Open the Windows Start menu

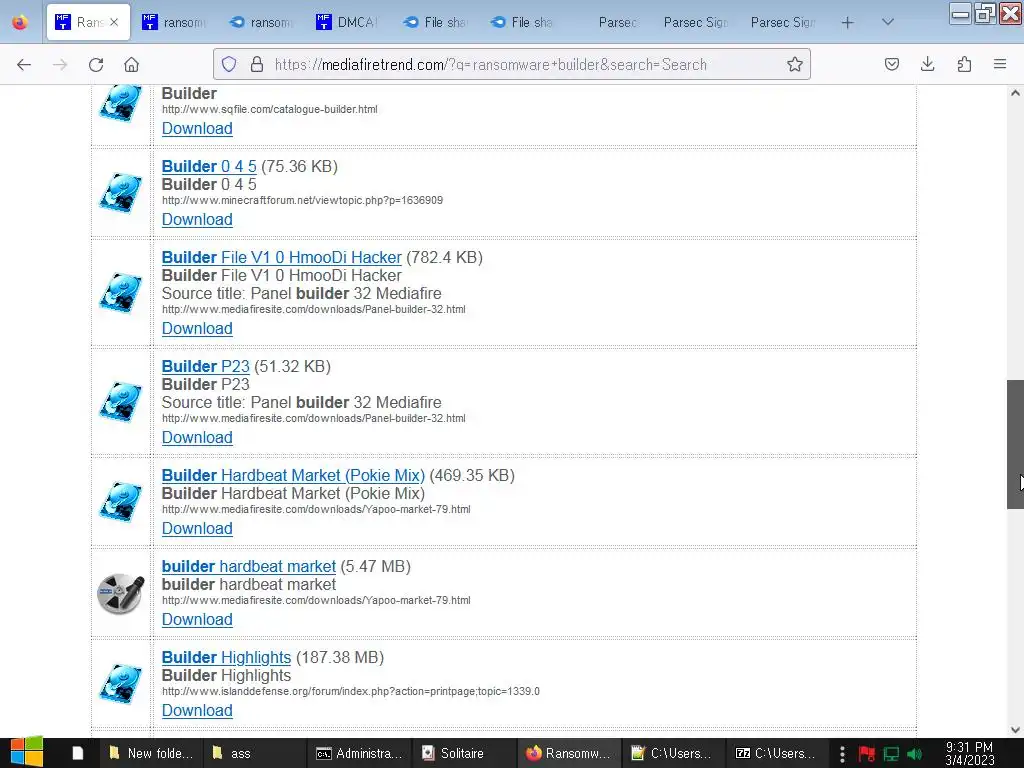pyautogui.click(x=26, y=753)
